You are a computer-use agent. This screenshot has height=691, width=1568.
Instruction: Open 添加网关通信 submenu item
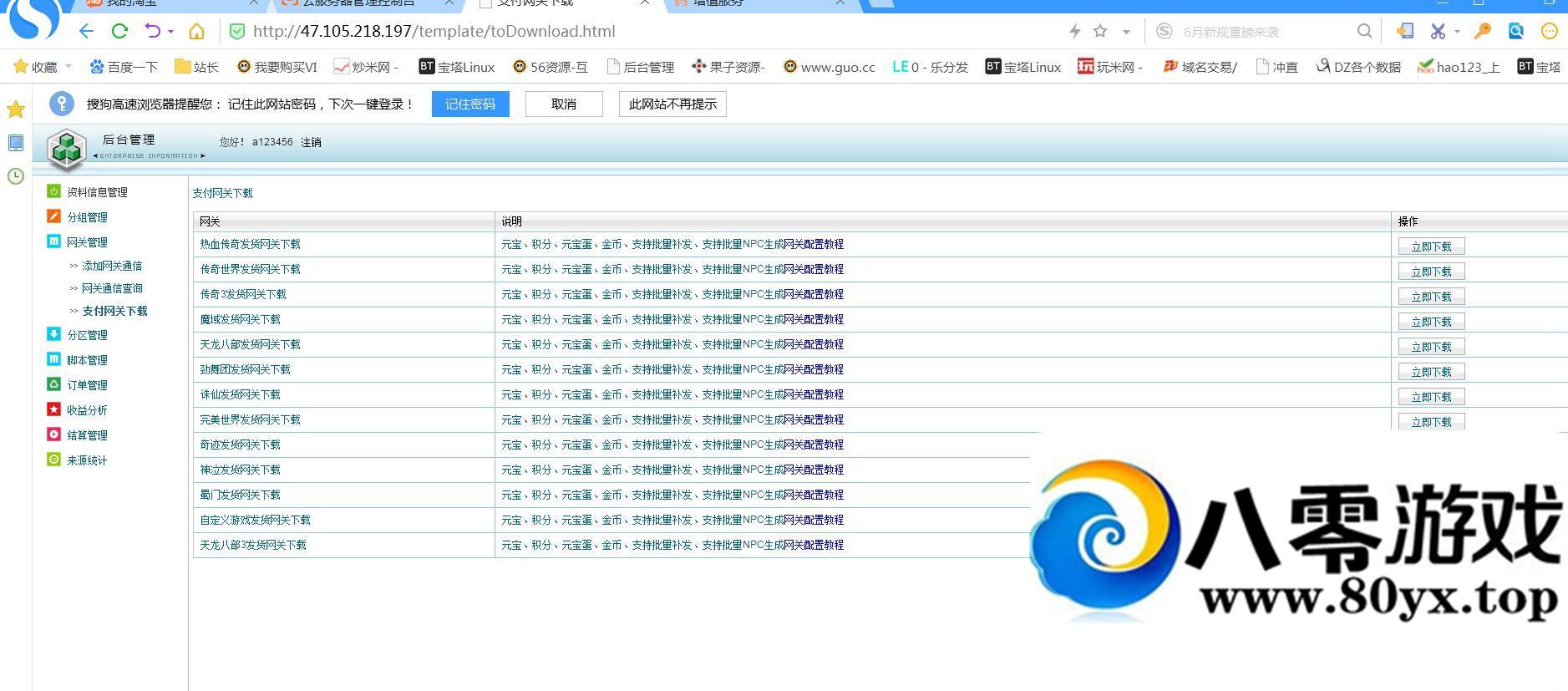click(112, 266)
